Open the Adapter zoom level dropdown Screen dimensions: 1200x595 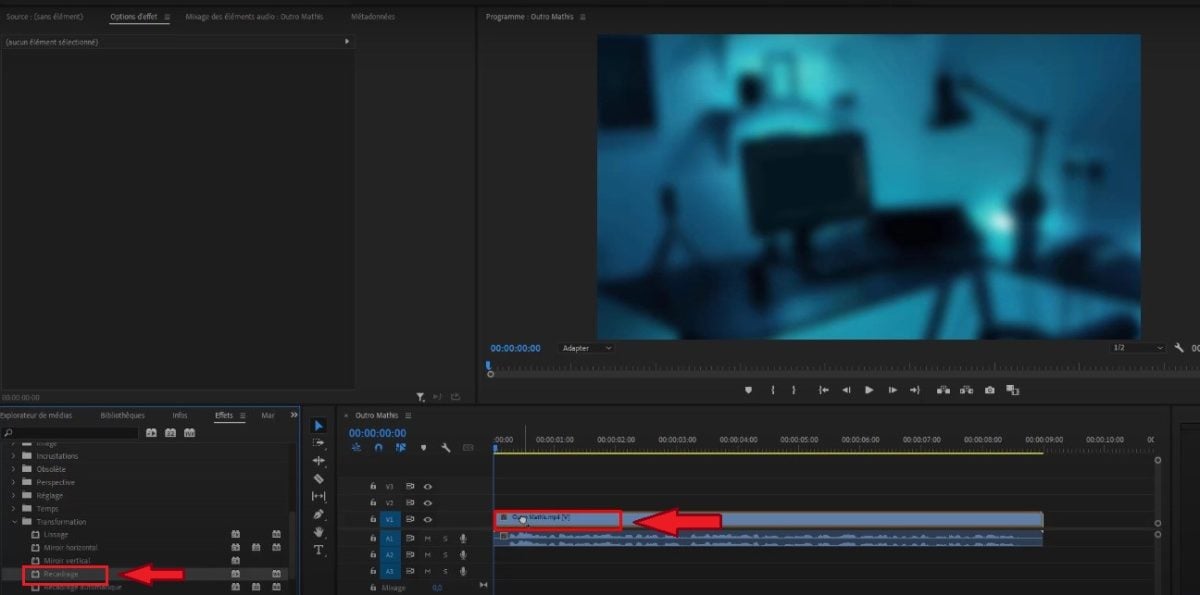tap(586, 348)
